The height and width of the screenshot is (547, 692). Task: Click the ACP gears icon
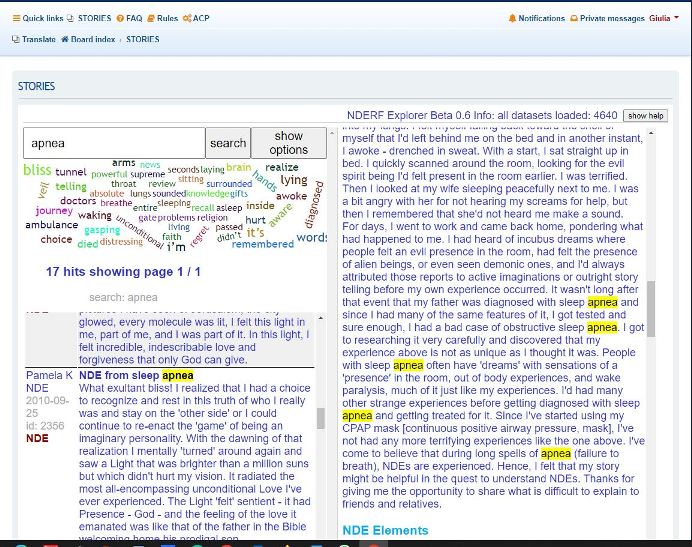pyautogui.click(x=187, y=18)
